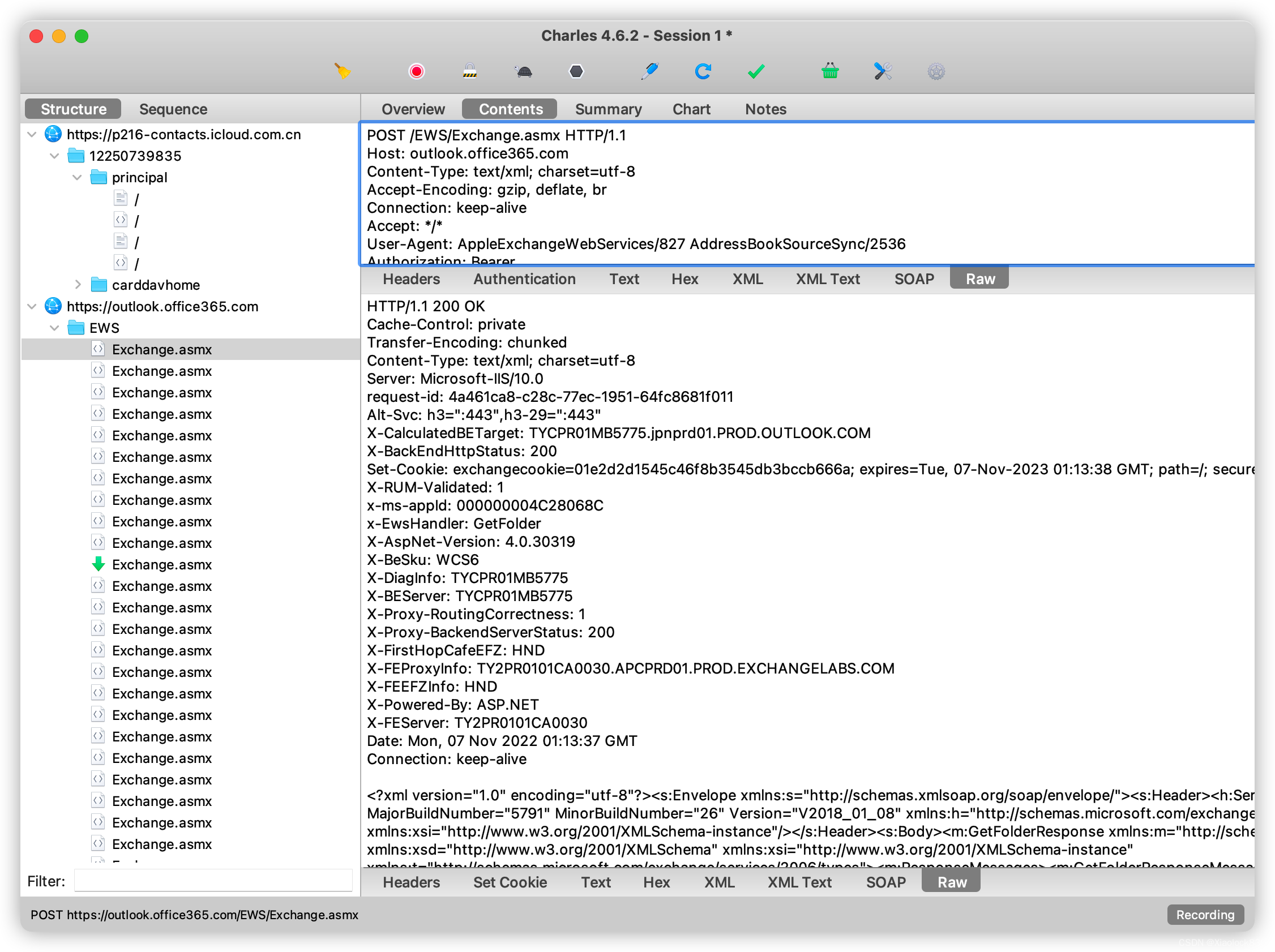The image size is (1275, 952).
Task: Toggle the Contents tab in detail panel
Action: tap(510, 108)
